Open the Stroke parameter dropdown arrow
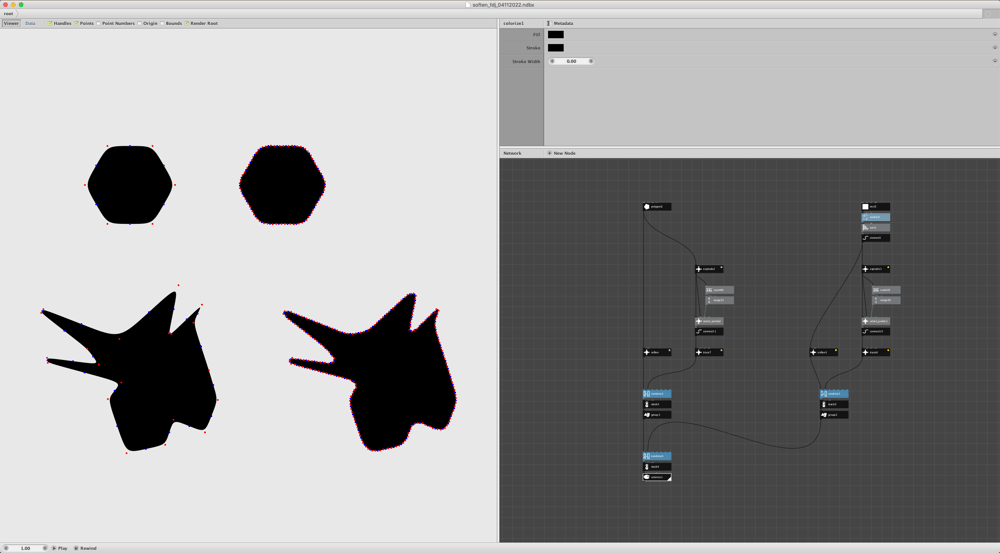 994,48
